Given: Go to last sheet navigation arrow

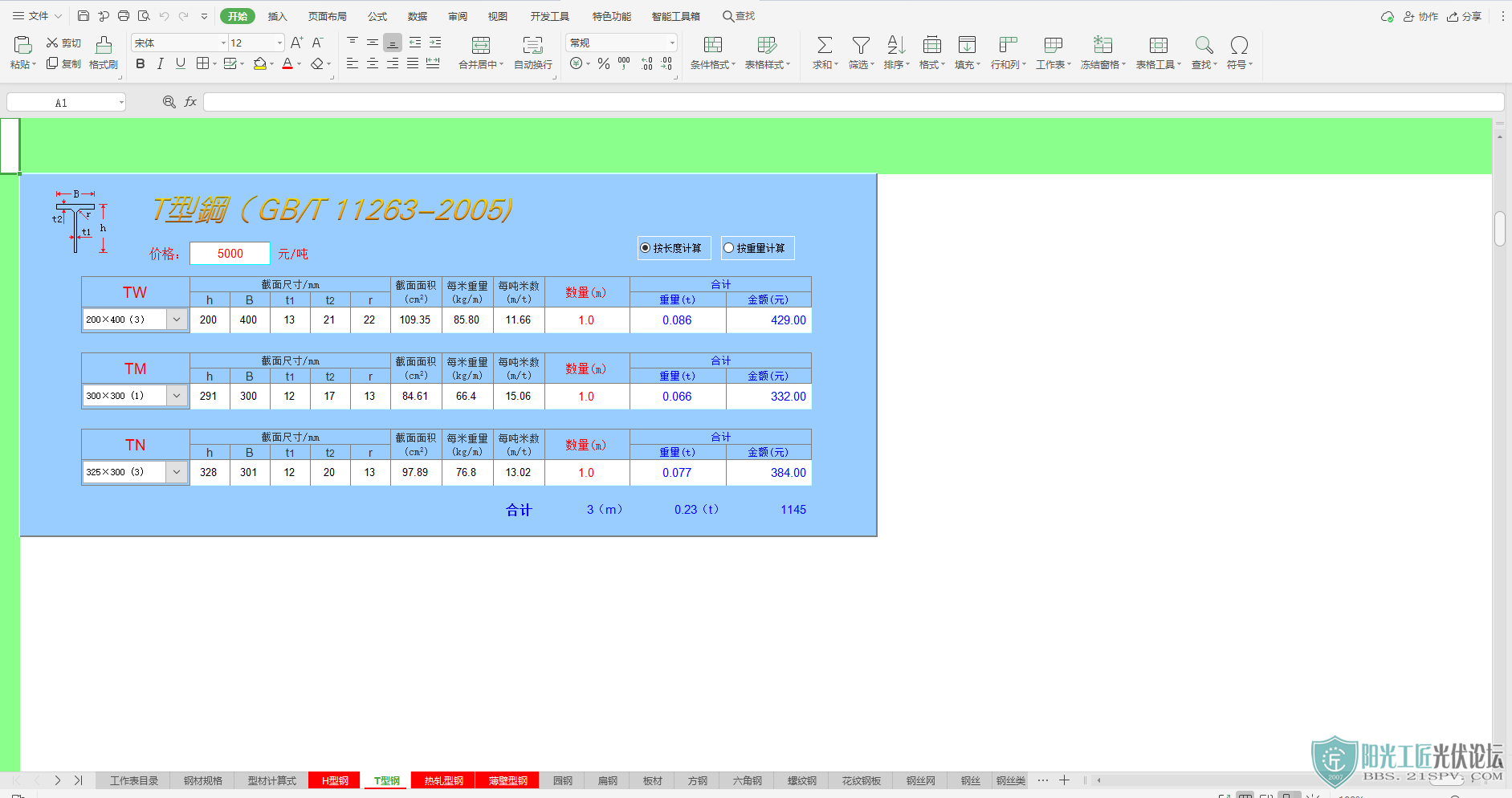Looking at the screenshot, I should pyautogui.click(x=78, y=780).
